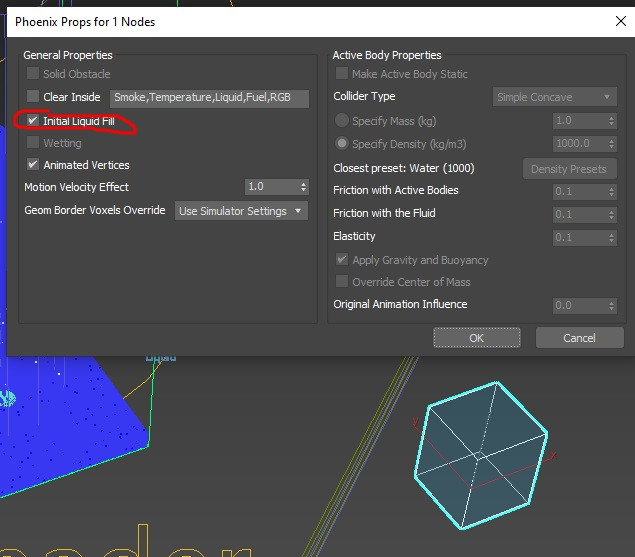Screen dimensions: 635x557
Task: Click the Elasticity spinner arrows
Action: 612,237
